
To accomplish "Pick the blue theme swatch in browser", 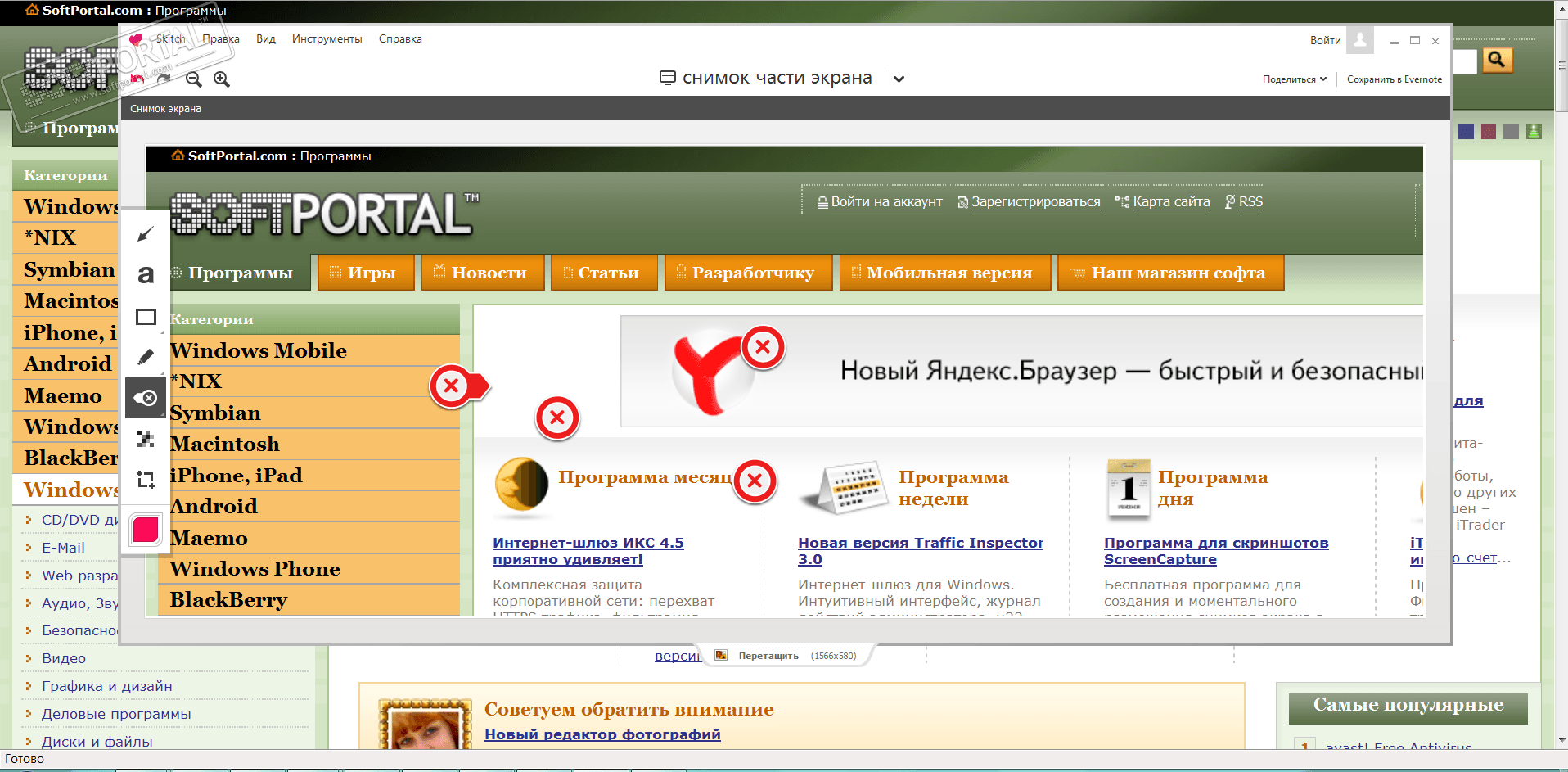I will coord(1466,131).
